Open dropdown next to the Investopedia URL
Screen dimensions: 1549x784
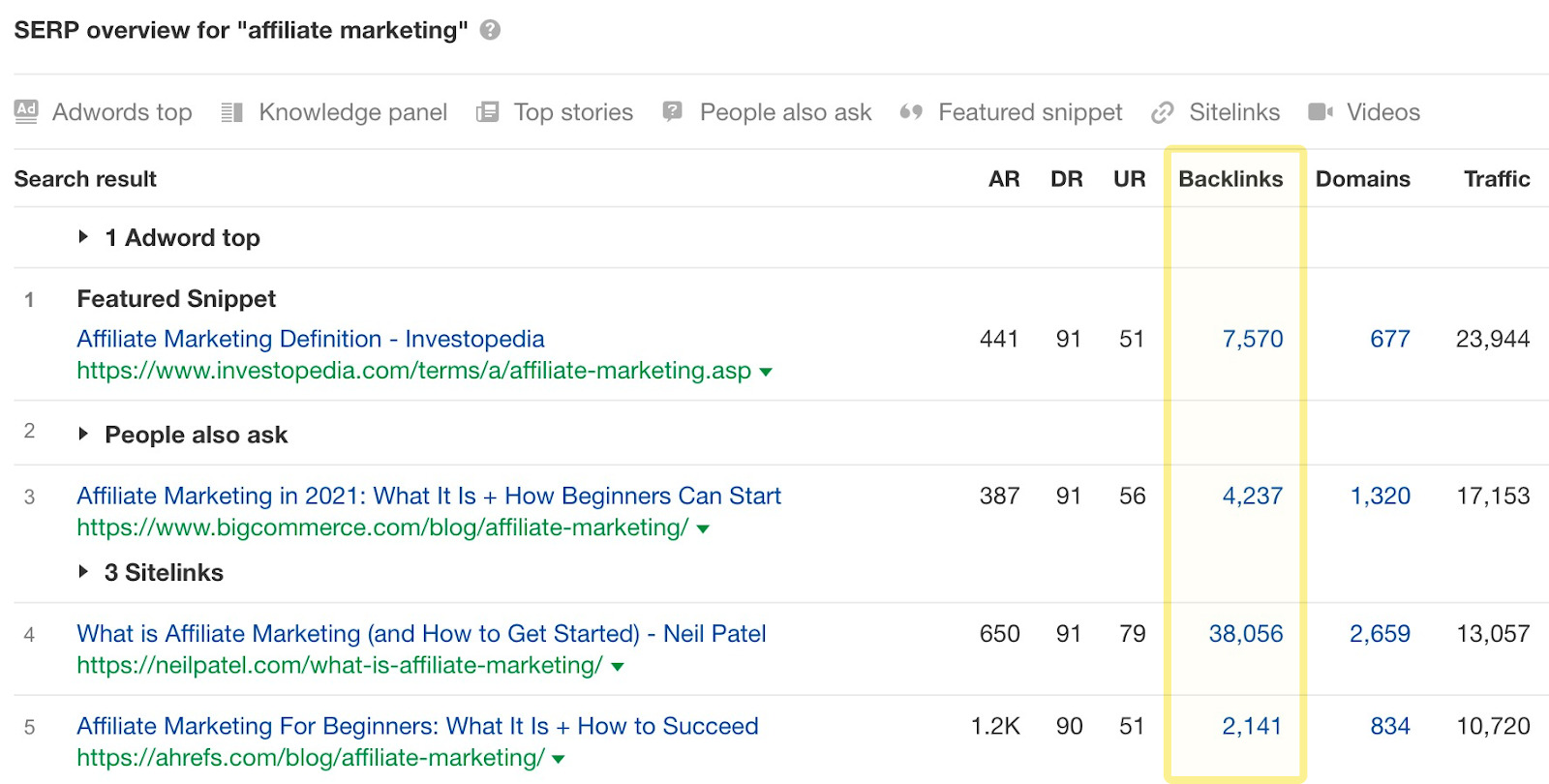pos(766,372)
